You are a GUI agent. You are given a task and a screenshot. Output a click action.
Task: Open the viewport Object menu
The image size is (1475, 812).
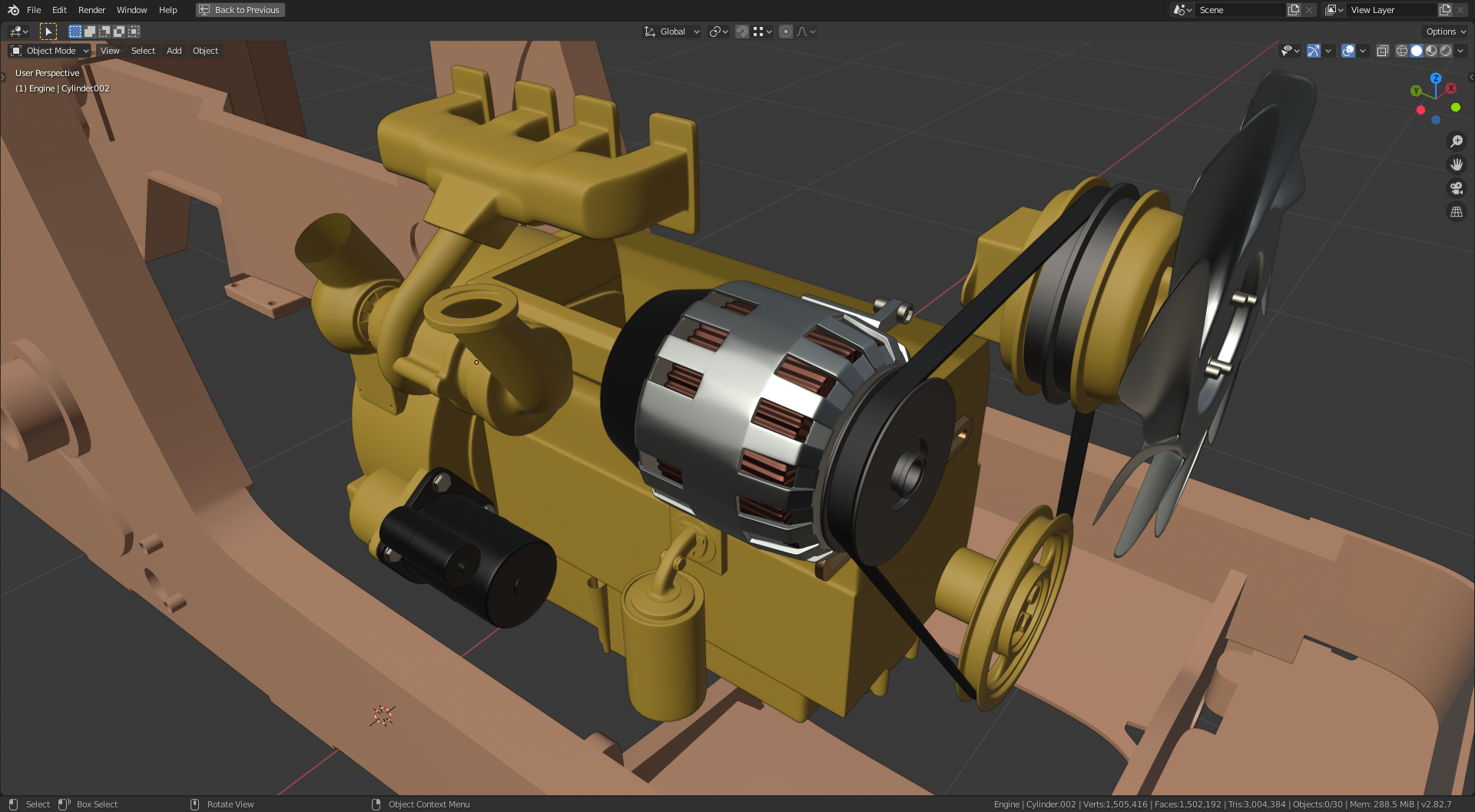[205, 51]
